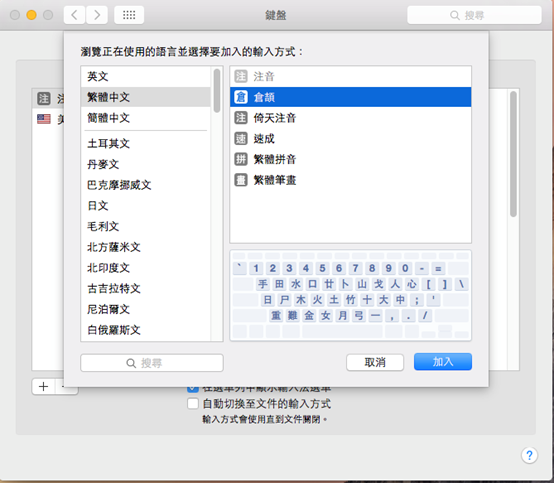Viewport: 554px width, 483px height.
Task: Click the language list scrollbar
Action: click(217, 90)
